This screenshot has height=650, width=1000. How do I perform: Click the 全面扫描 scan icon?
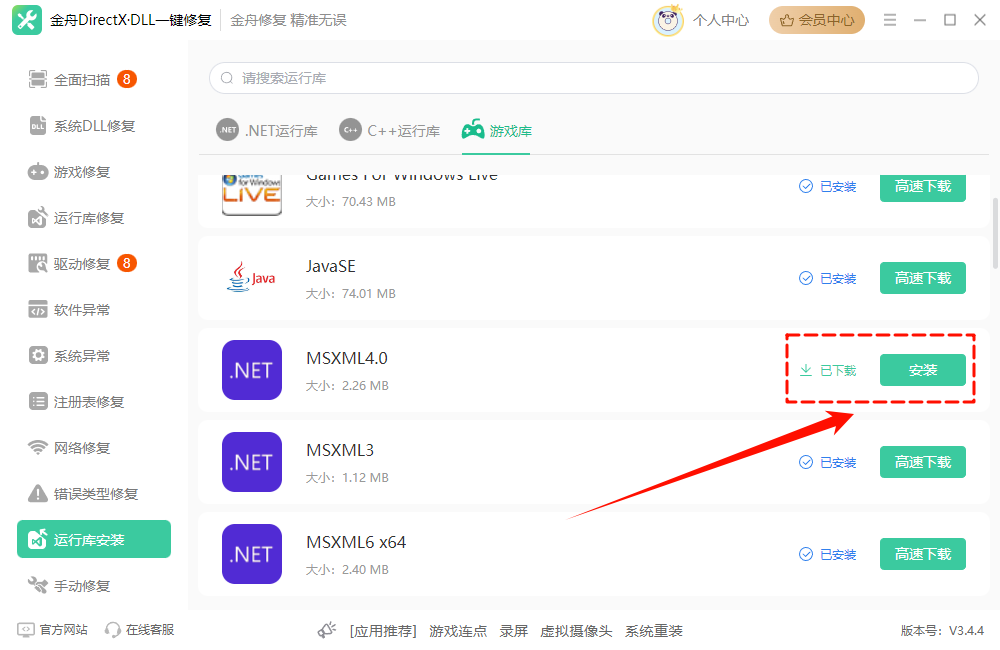pos(38,79)
